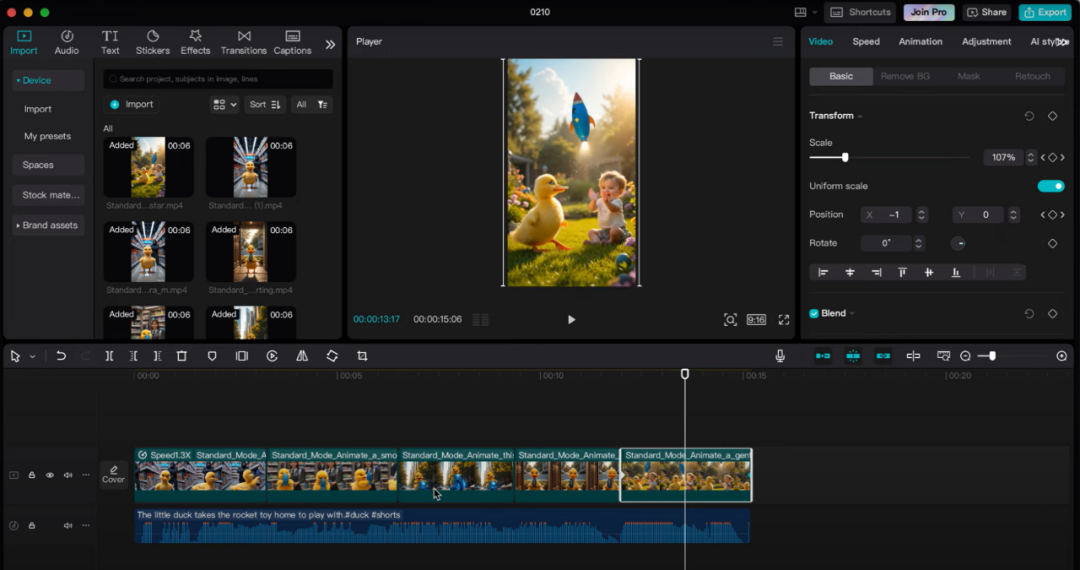This screenshot has height=570, width=1080.
Task: Start voiceover recording with microphone icon
Action: pos(780,356)
